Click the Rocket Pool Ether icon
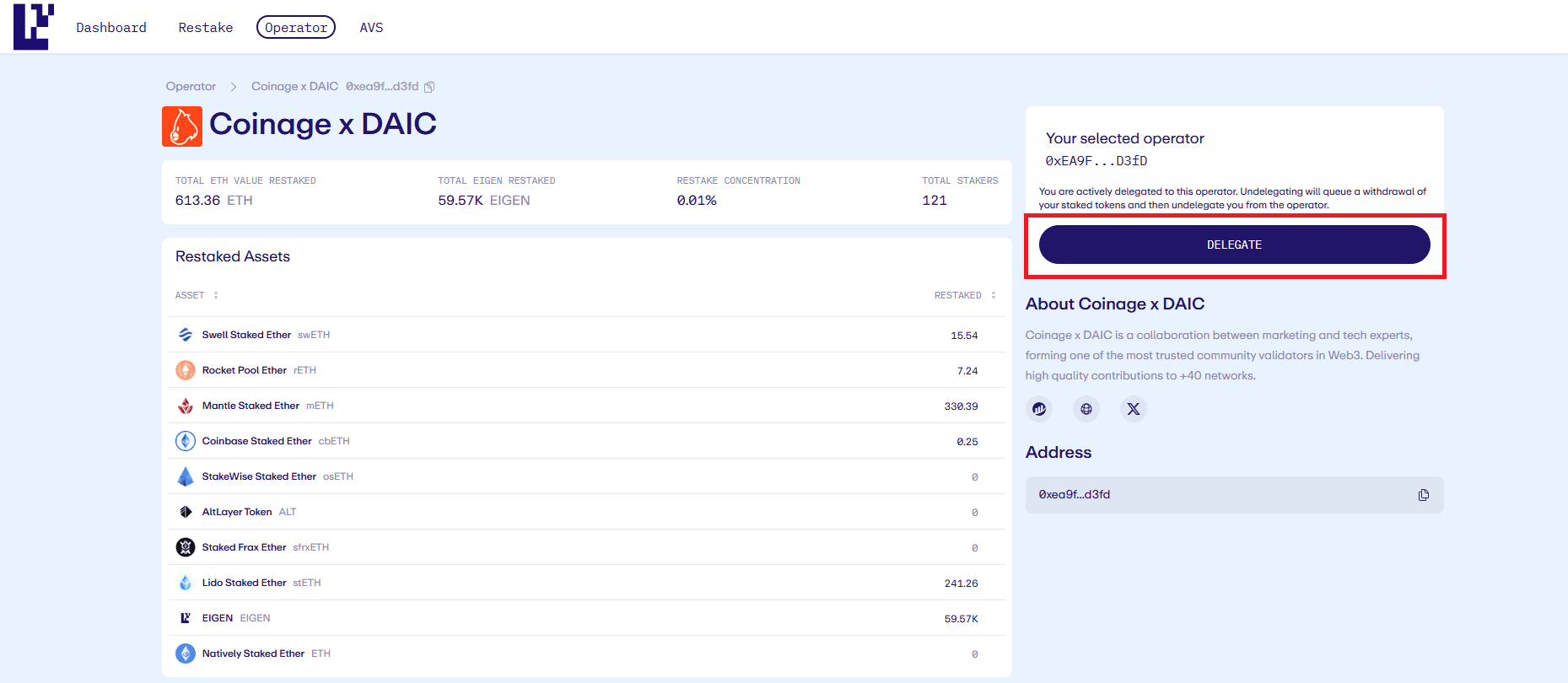Image resolution: width=1568 pixels, height=683 pixels. [186, 370]
